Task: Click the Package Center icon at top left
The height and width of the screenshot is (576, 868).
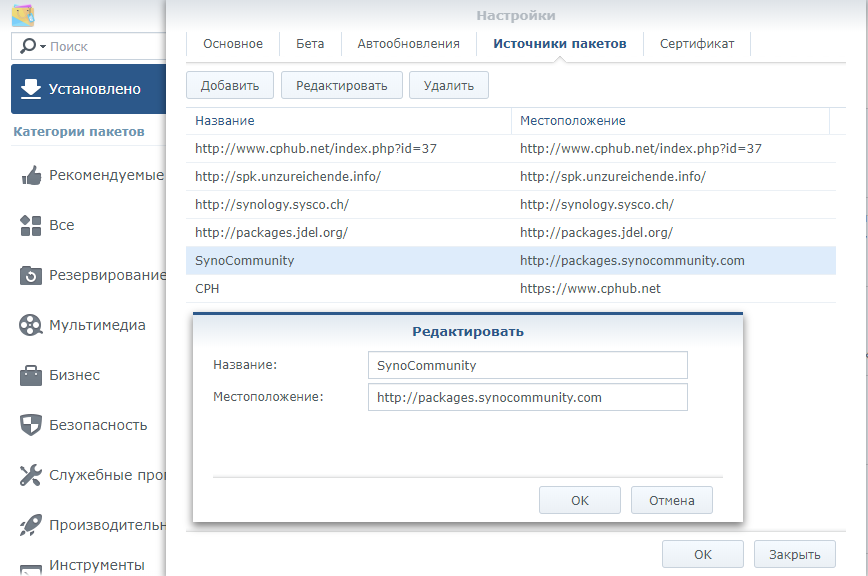Action: [x=23, y=15]
